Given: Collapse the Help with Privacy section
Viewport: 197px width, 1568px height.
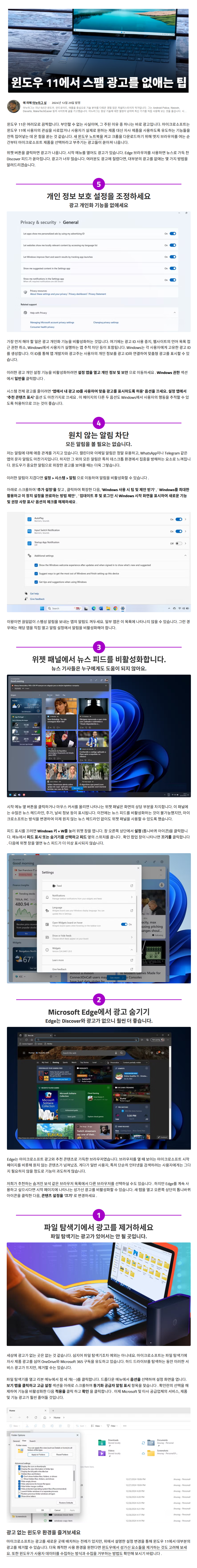Looking at the screenshot, I should tap(175, 313).
